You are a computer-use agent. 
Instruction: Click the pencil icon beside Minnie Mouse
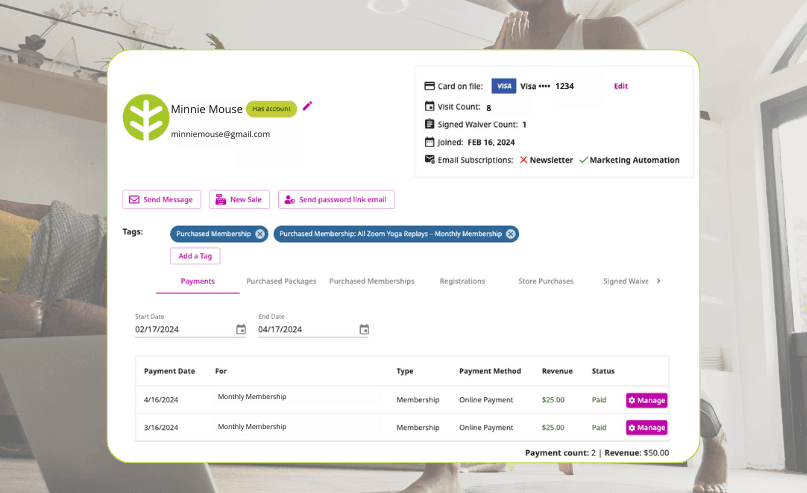[x=307, y=105]
